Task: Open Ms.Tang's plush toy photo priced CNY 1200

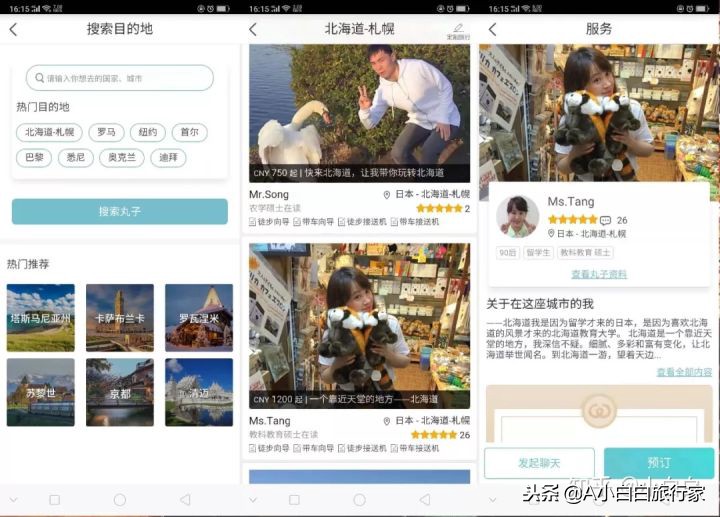Action: (360, 326)
